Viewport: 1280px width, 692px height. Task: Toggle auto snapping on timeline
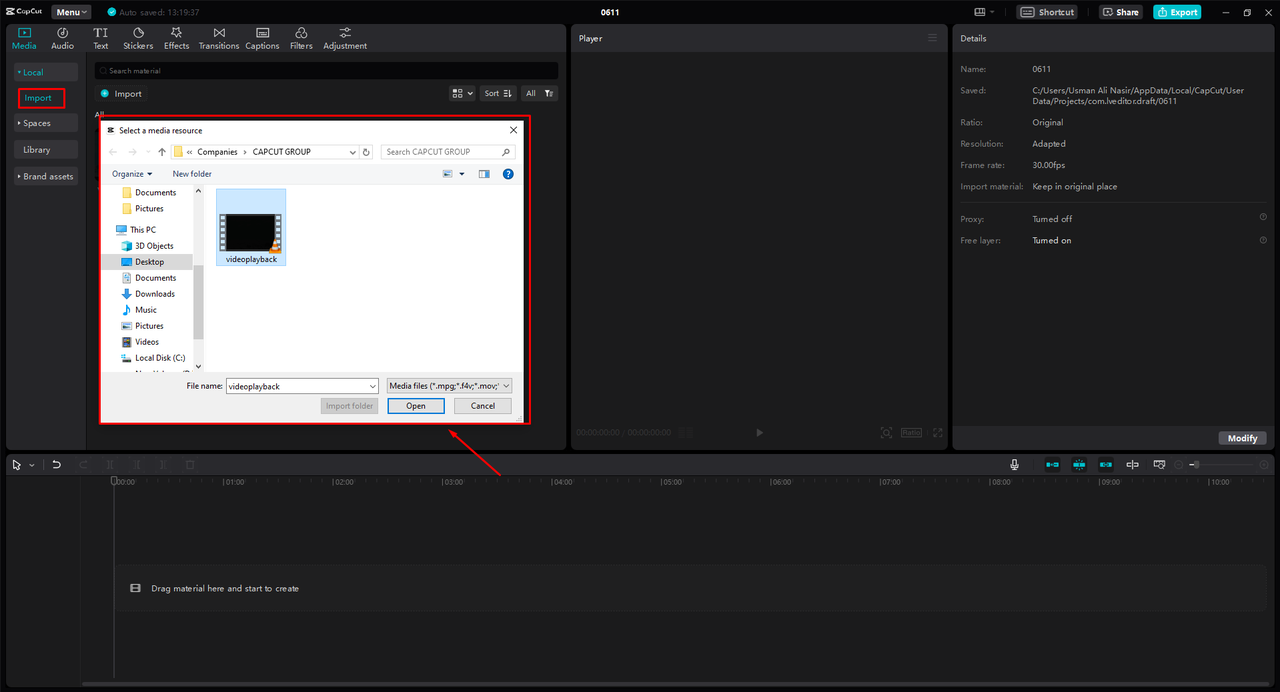(x=1080, y=465)
